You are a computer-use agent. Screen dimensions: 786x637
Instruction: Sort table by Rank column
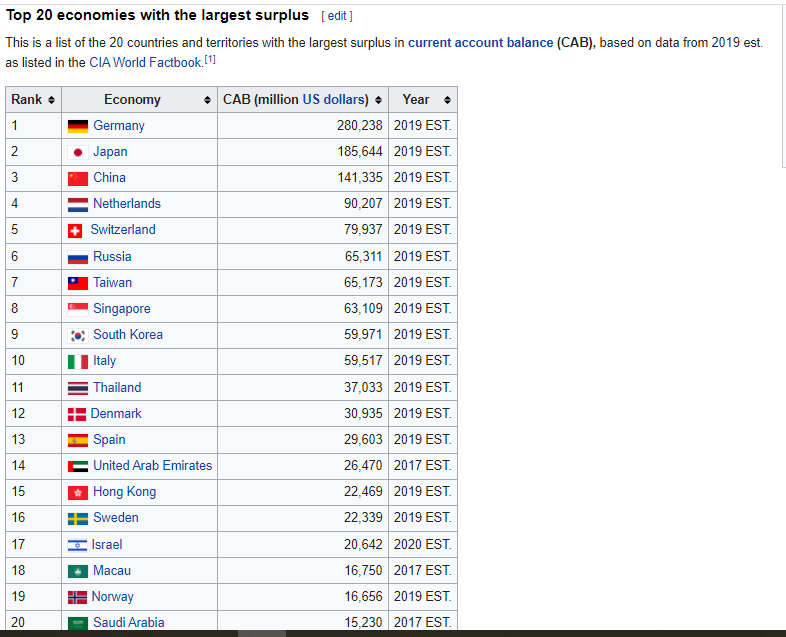[x=51, y=100]
